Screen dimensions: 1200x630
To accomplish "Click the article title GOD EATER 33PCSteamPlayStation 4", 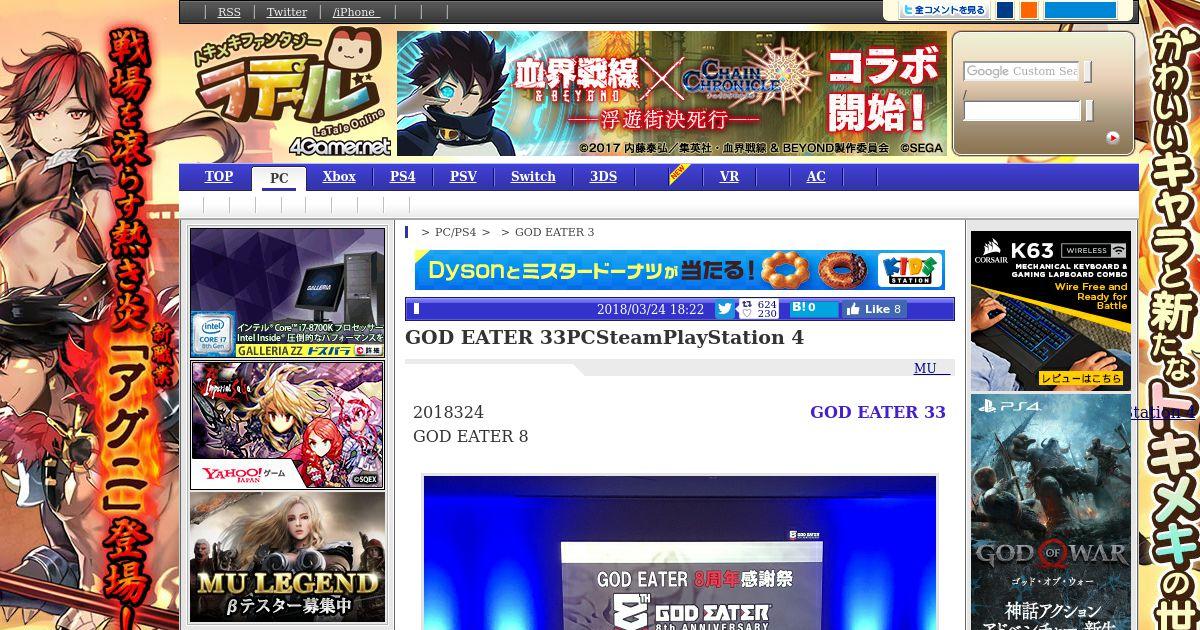I will coord(604,337).
